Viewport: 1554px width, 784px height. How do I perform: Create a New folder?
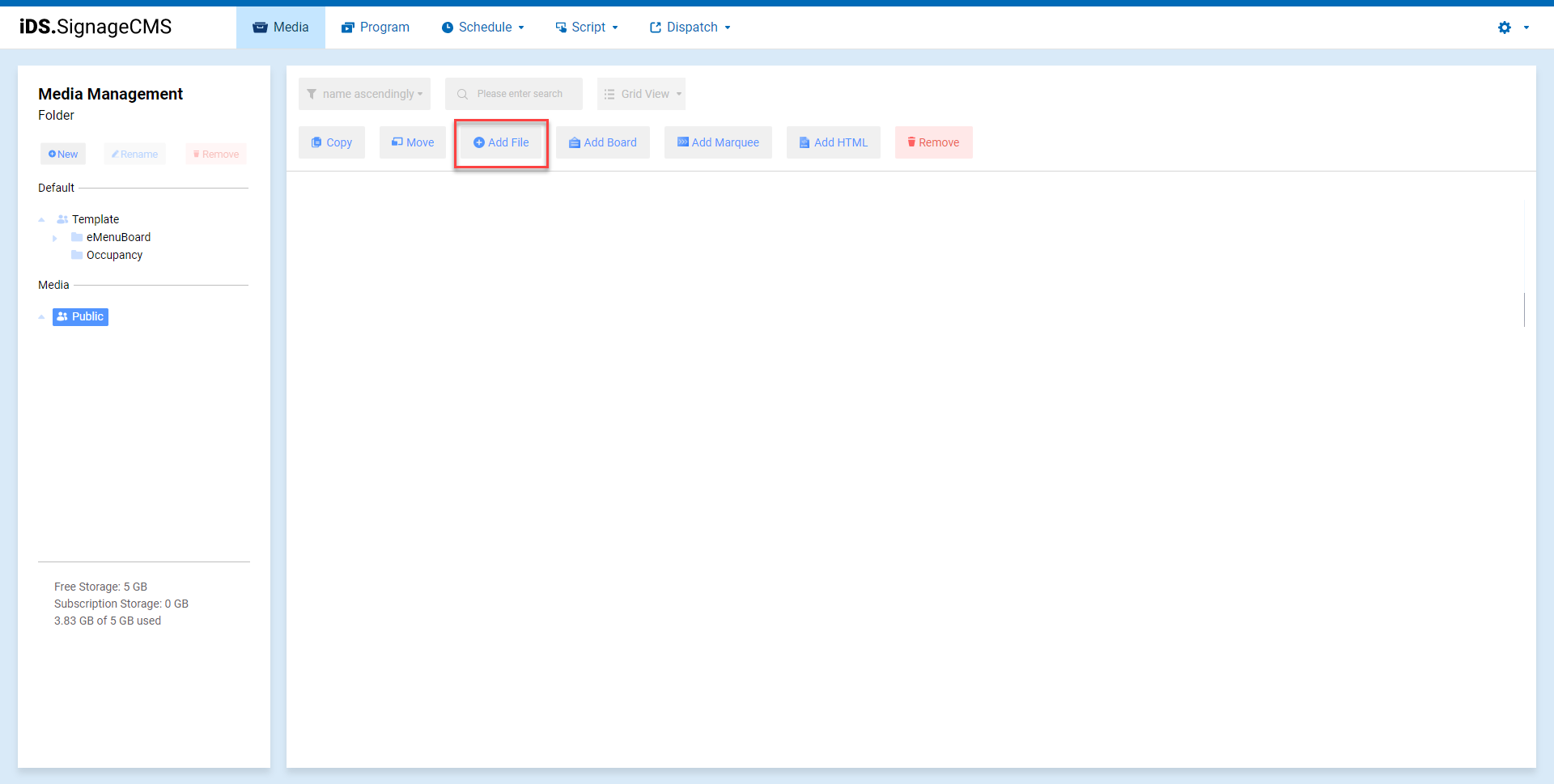(x=63, y=154)
